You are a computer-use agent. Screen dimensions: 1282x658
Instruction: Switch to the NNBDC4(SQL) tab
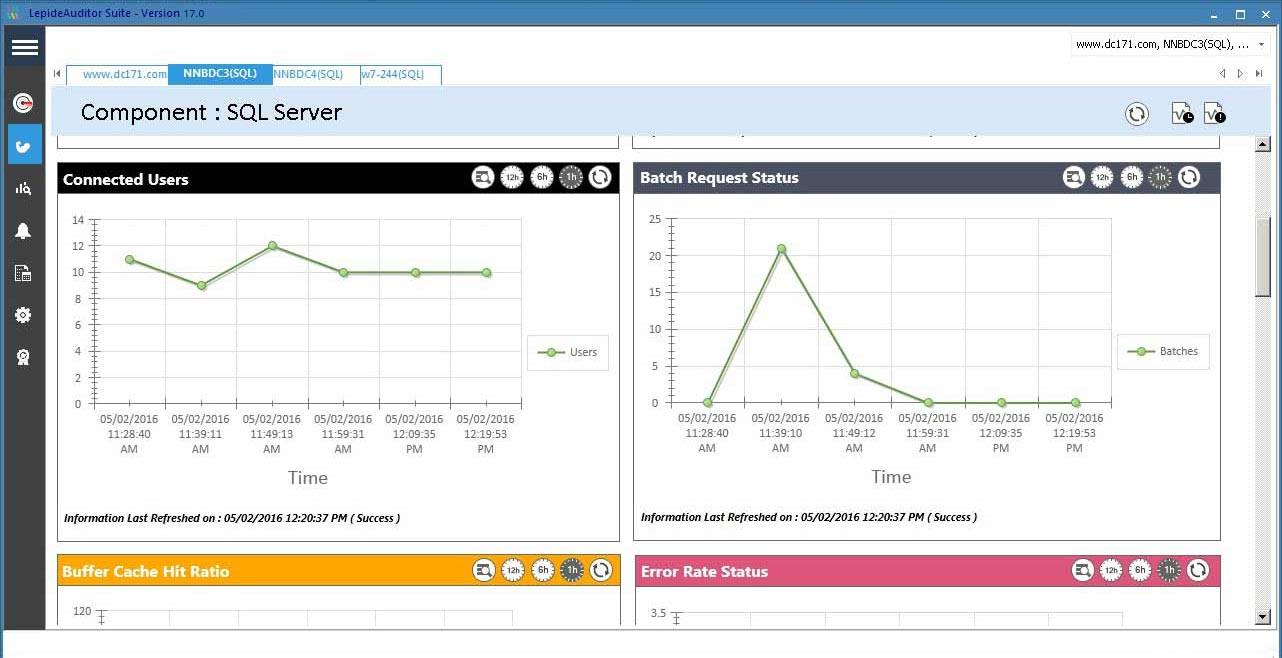[x=308, y=74]
